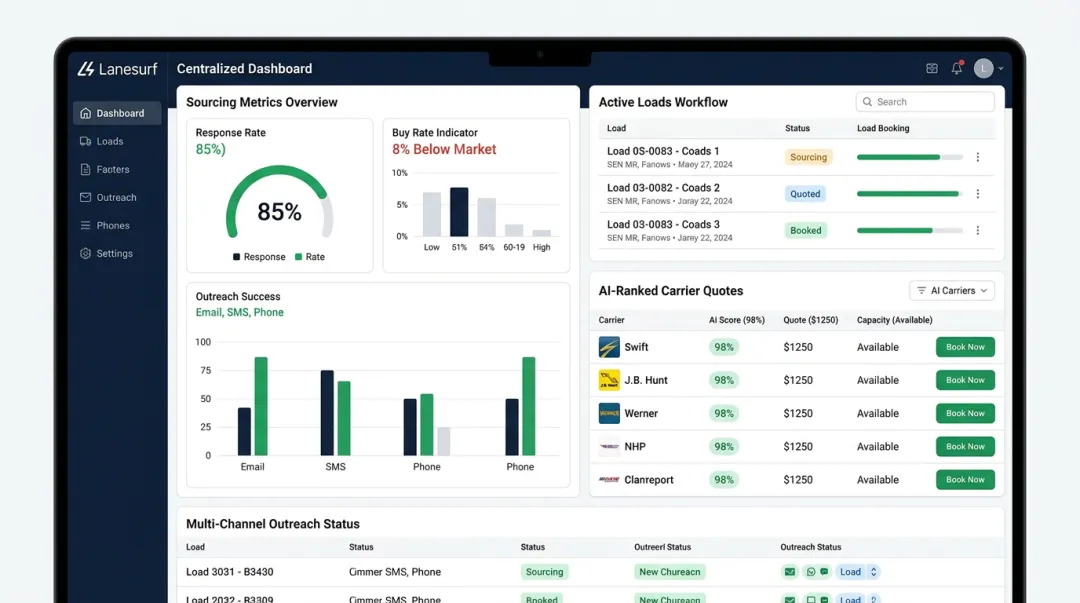This screenshot has width=1080, height=603.
Task: Open Facters in the sidebar
Action: point(112,170)
